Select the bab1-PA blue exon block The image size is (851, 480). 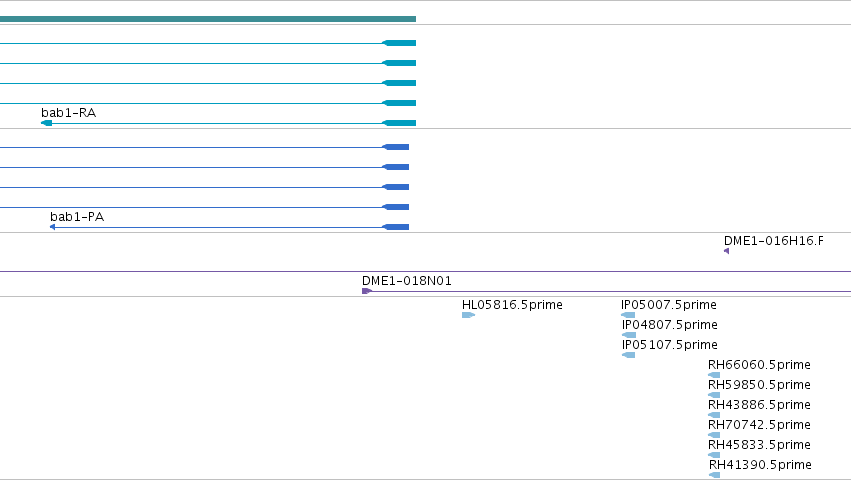pyautogui.click(x=396, y=227)
